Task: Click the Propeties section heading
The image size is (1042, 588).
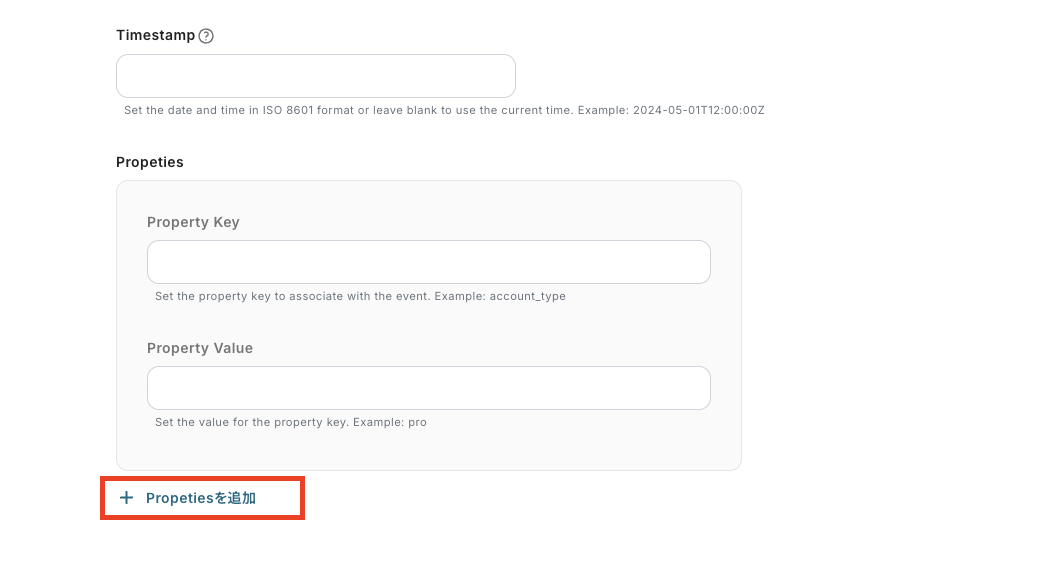Action: [x=150, y=162]
